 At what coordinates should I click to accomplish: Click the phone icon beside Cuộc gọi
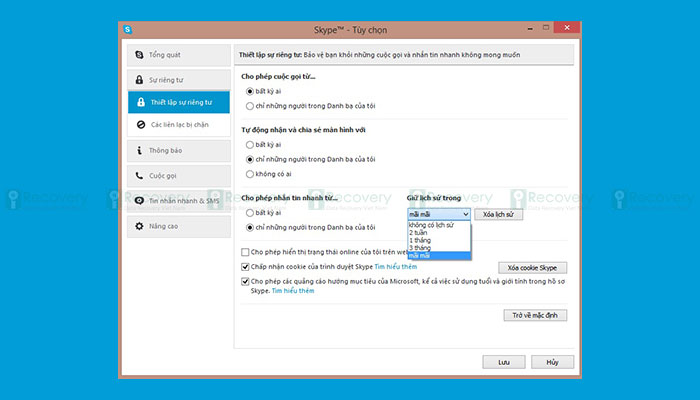point(139,175)
